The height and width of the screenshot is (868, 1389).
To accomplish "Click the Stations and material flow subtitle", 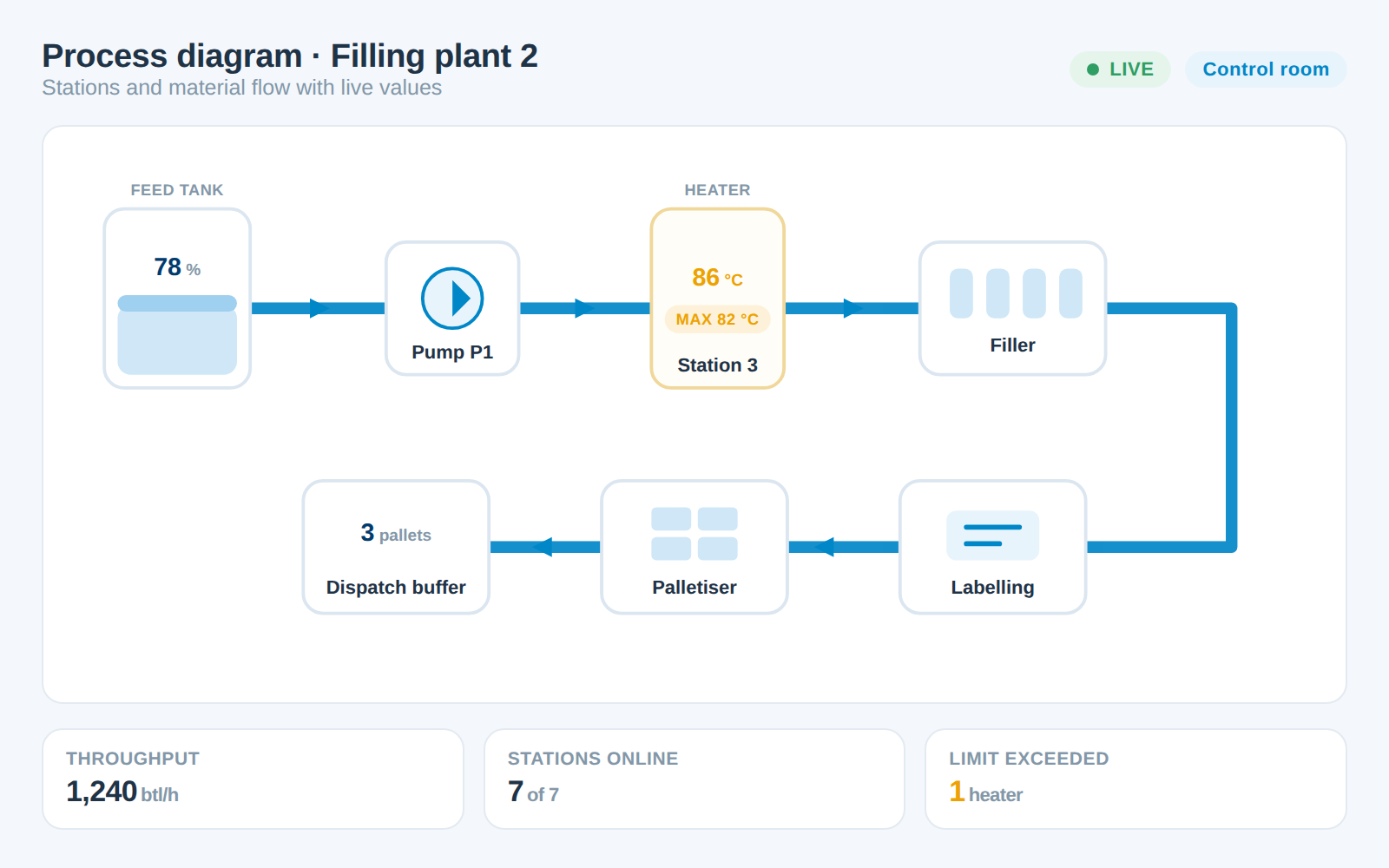I will [242, 88].
